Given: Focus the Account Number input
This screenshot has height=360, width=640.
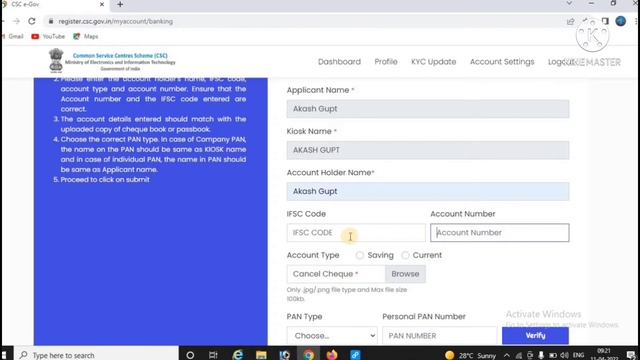Looking at the screenshot, I should point(500,233).
